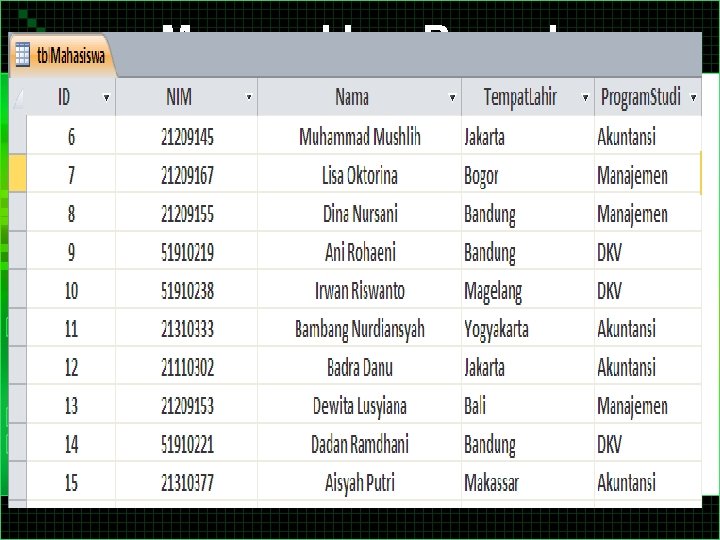This screenshot has width=720, height=540.
Task: Click the name cell Dewita Lusyiana
Action: tap(360, 406)
